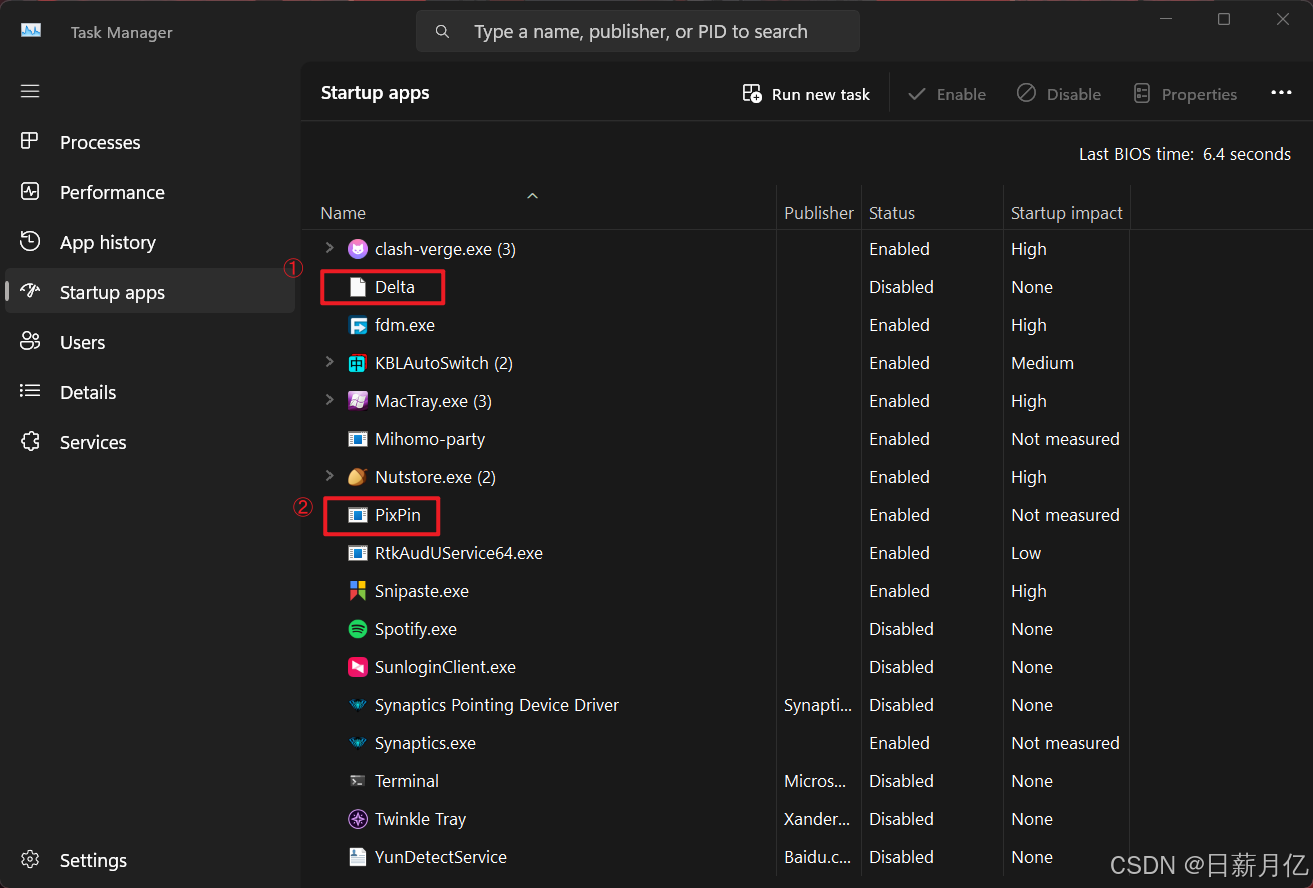Expand the clash-verge.exe group
This screenshot has height=888, width=1313.
[x=329, y=248]
